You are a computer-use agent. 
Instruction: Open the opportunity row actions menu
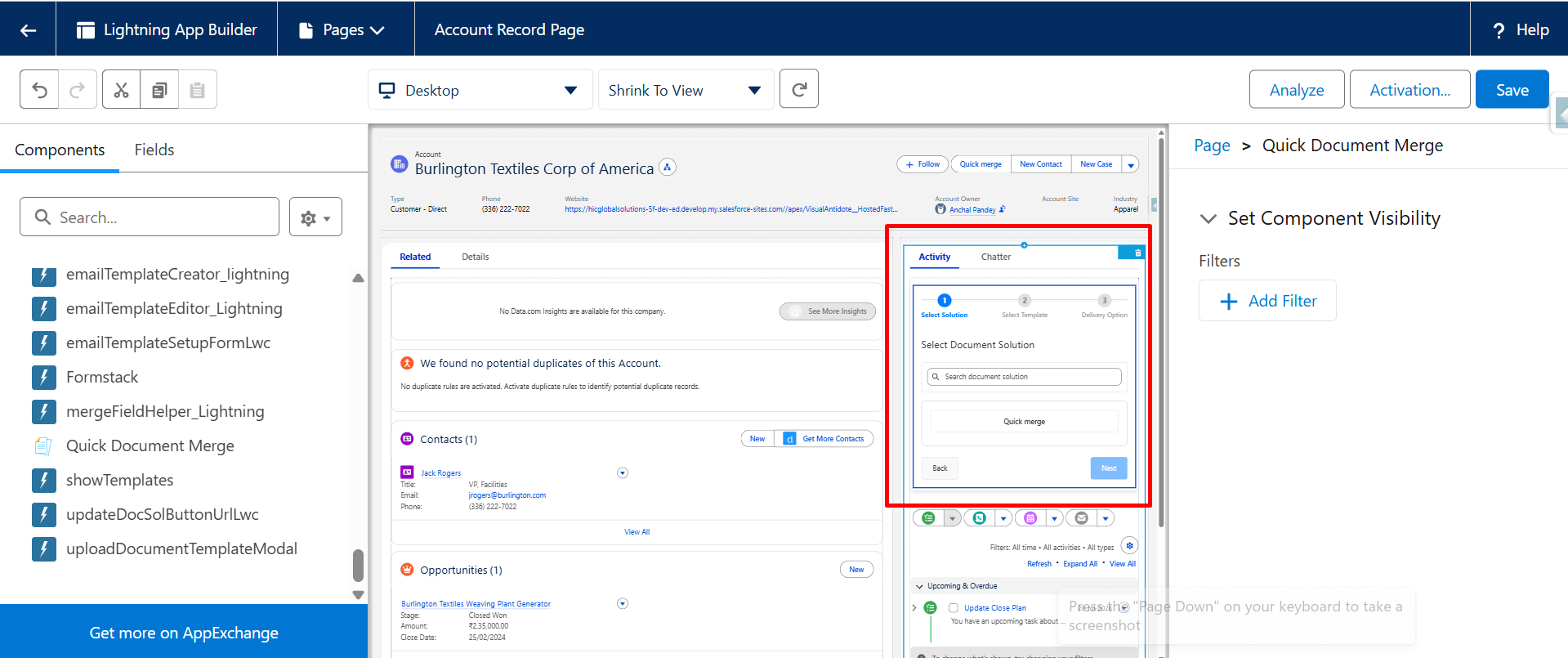(623, 604)
